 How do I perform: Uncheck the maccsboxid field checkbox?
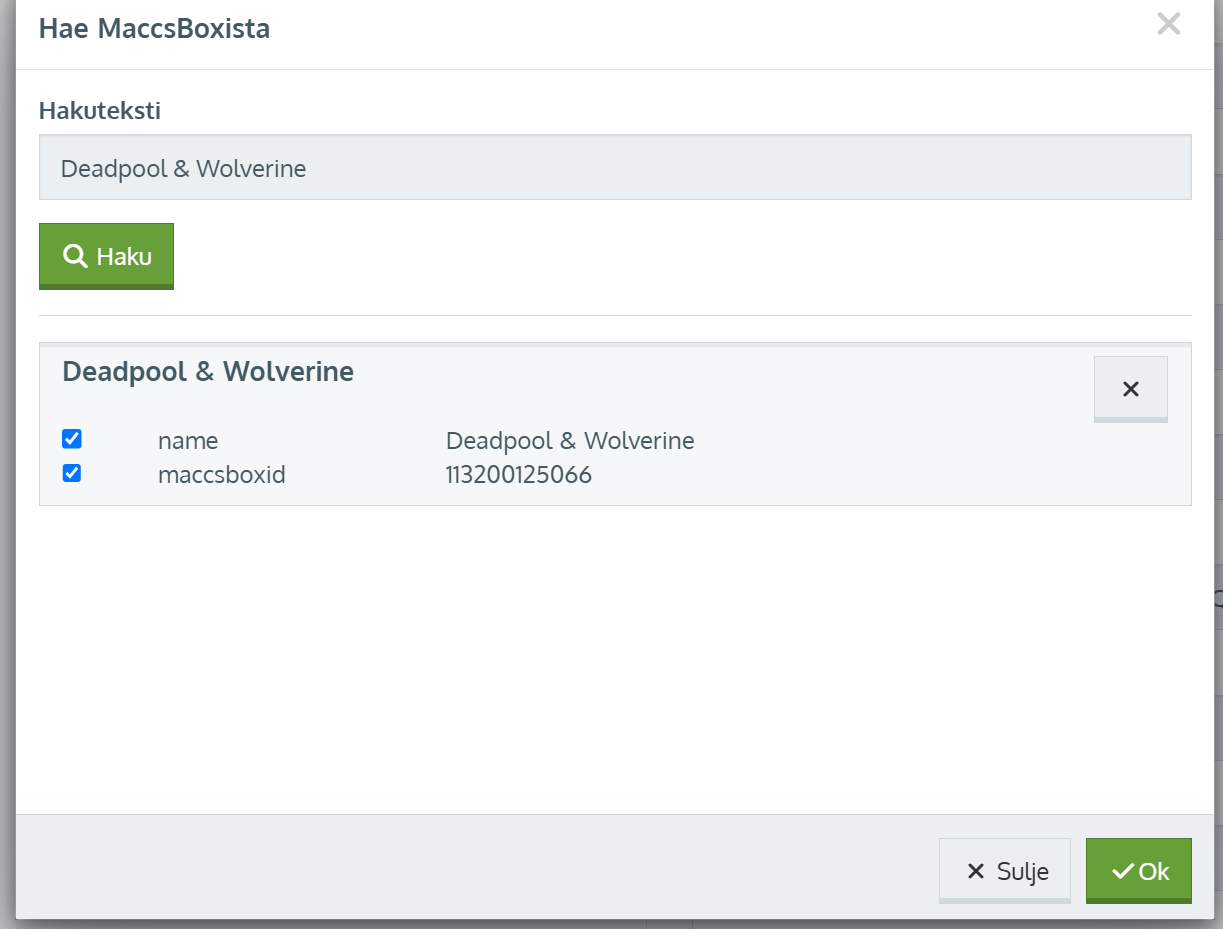72,473
